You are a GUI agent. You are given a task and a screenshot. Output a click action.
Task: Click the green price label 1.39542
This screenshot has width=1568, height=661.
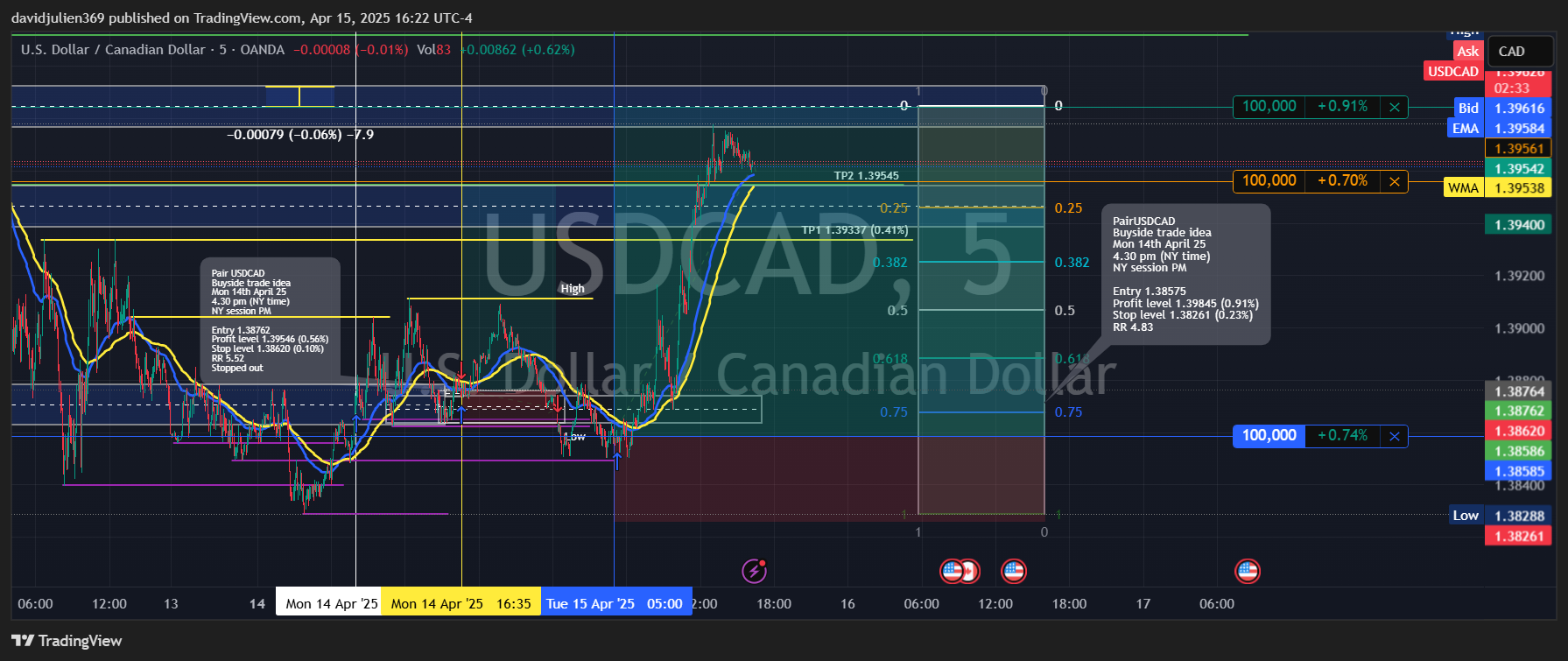[x=1518, y=169]
